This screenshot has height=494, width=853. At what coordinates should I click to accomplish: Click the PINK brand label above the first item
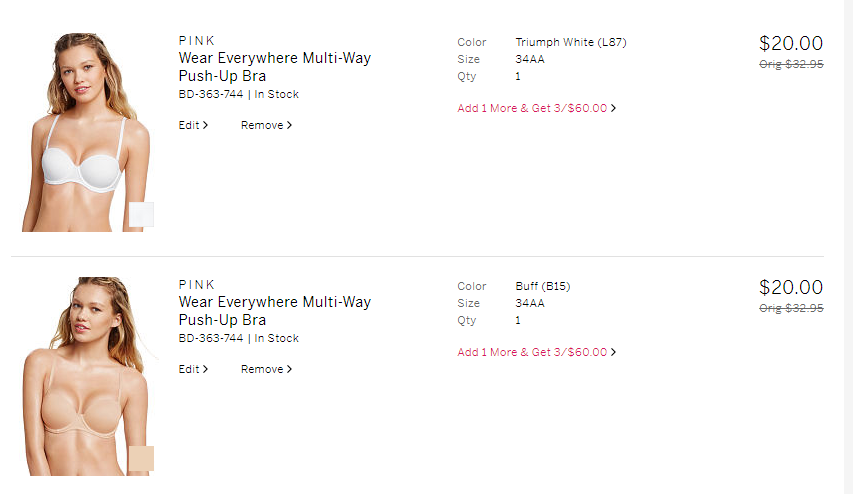(197, 41)
